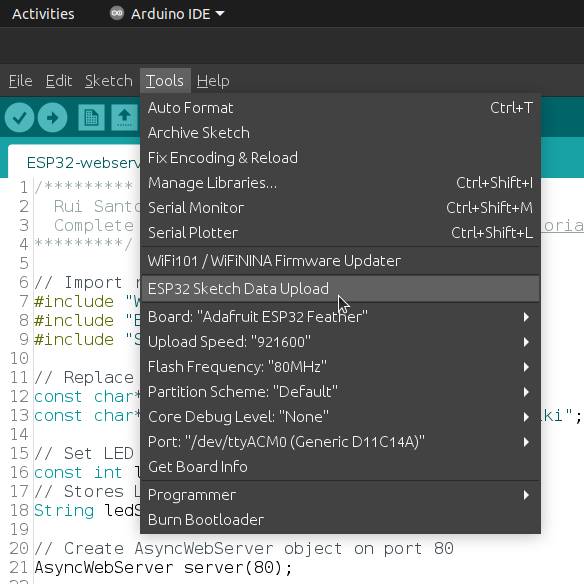Open Manage Libraries from the menu
Image resolution: width=584 pixels, height=584 pixels.
pyautogui.click(x=340, y=183)
